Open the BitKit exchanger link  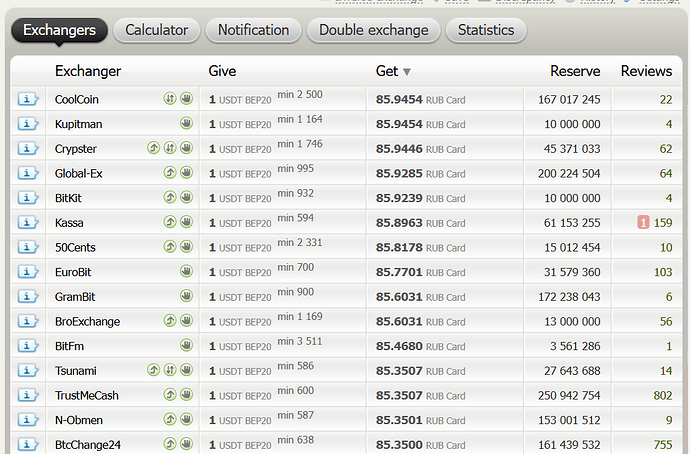[x=68, y=198]
